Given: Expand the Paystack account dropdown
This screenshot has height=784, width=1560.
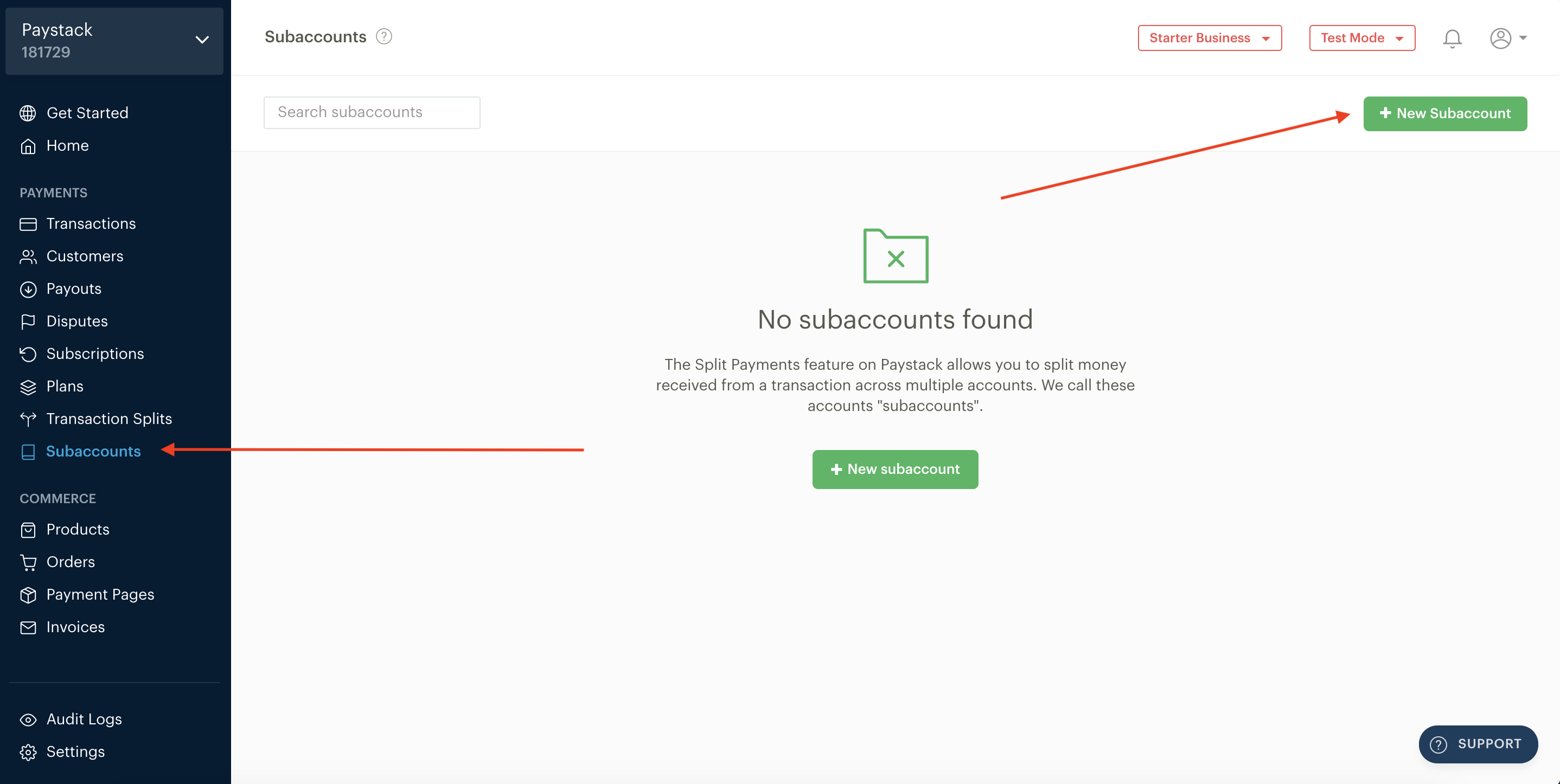Looking at the screenshot, I should (x=199, y=39).
